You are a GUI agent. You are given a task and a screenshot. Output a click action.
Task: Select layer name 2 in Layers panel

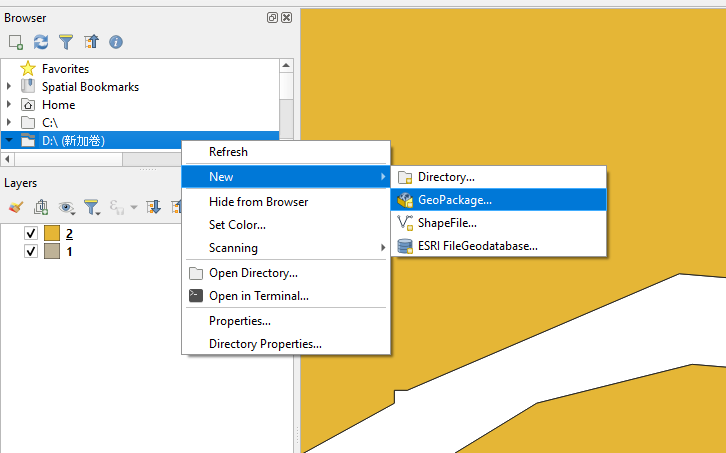pyautogui.click(x=69, y=233)
